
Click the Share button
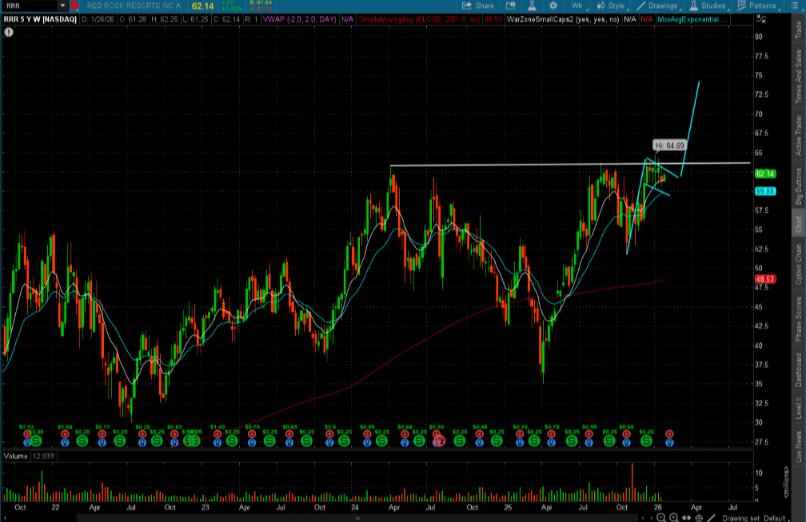[478, 6]
